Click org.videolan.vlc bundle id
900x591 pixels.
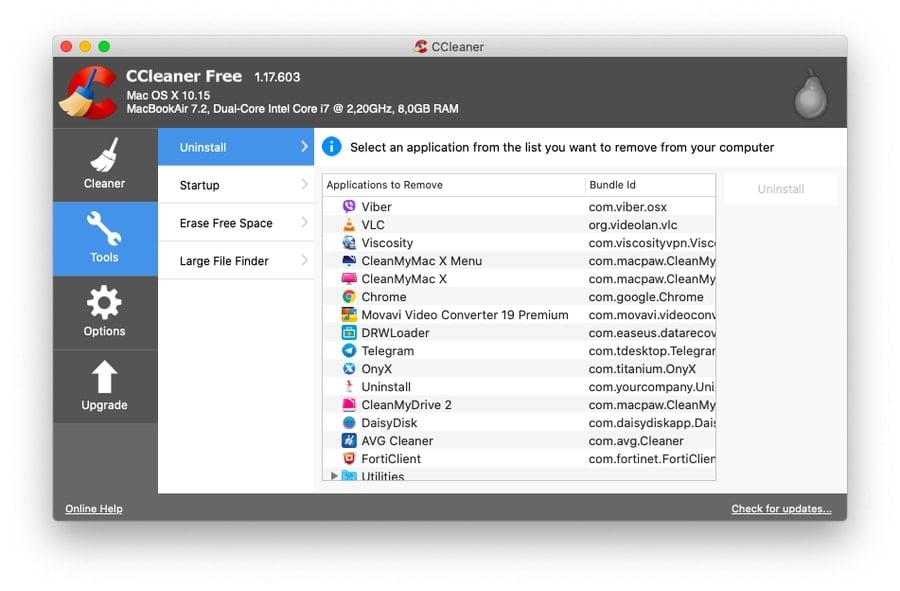633,225
